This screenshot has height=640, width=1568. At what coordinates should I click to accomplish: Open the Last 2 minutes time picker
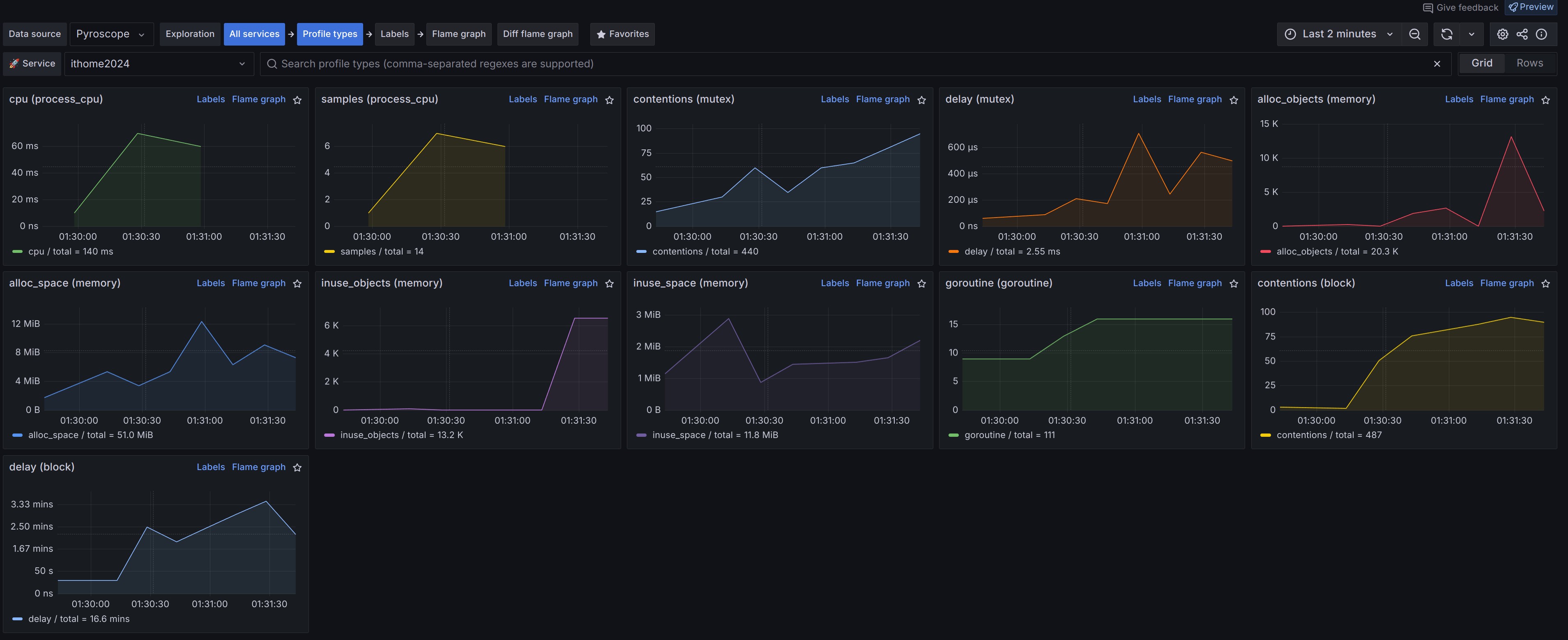1338,34
